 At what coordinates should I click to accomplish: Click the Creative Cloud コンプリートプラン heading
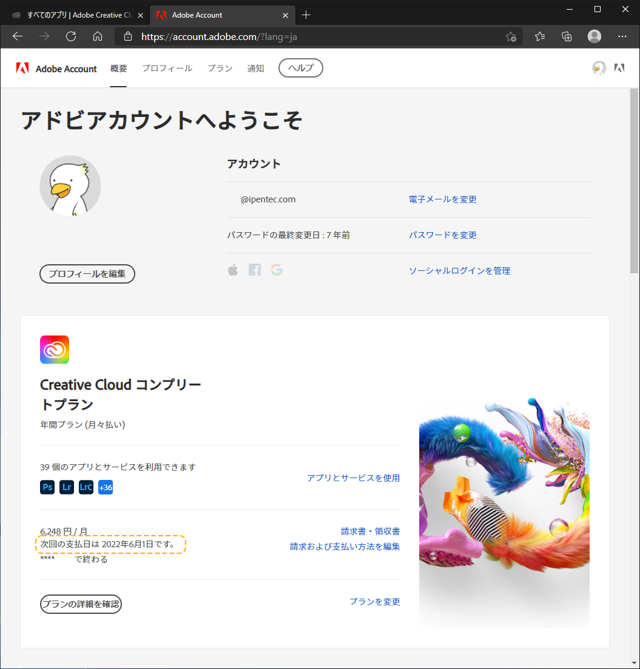click(x=120, y=394)
